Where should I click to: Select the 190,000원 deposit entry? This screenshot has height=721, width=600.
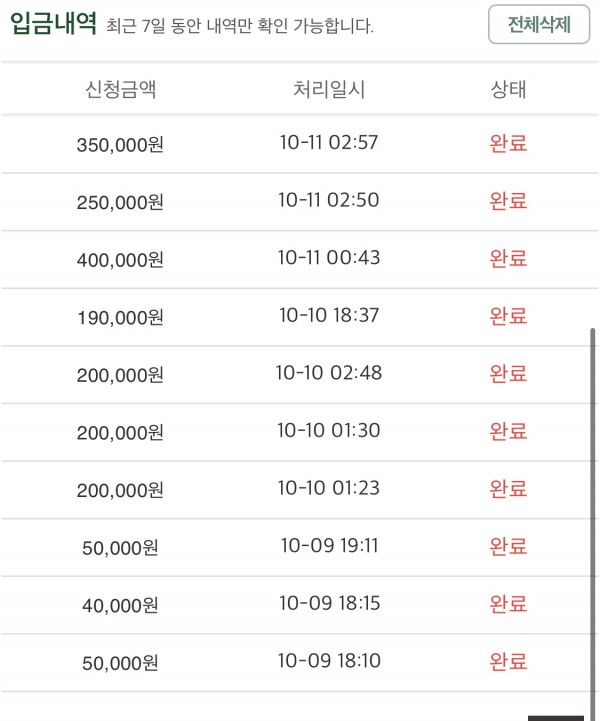[300, 317]
